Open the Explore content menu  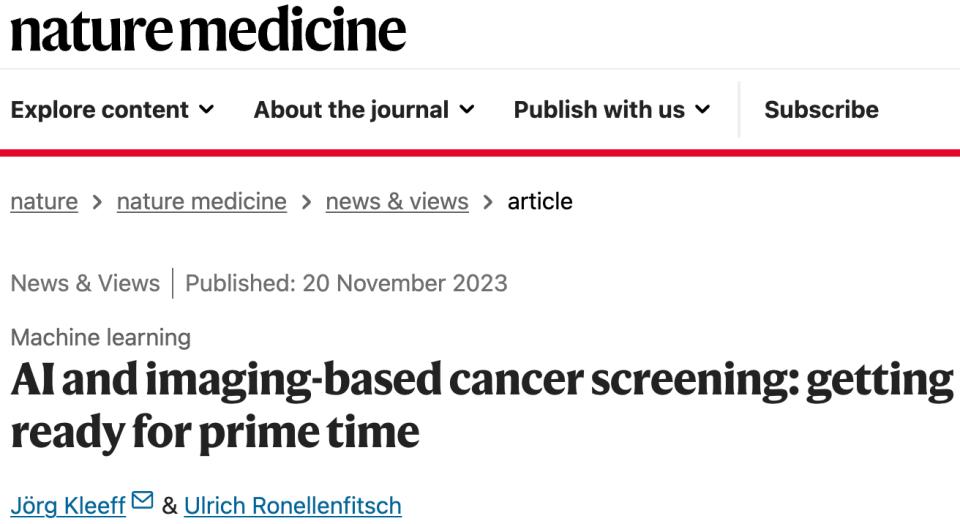pos(100,110)
